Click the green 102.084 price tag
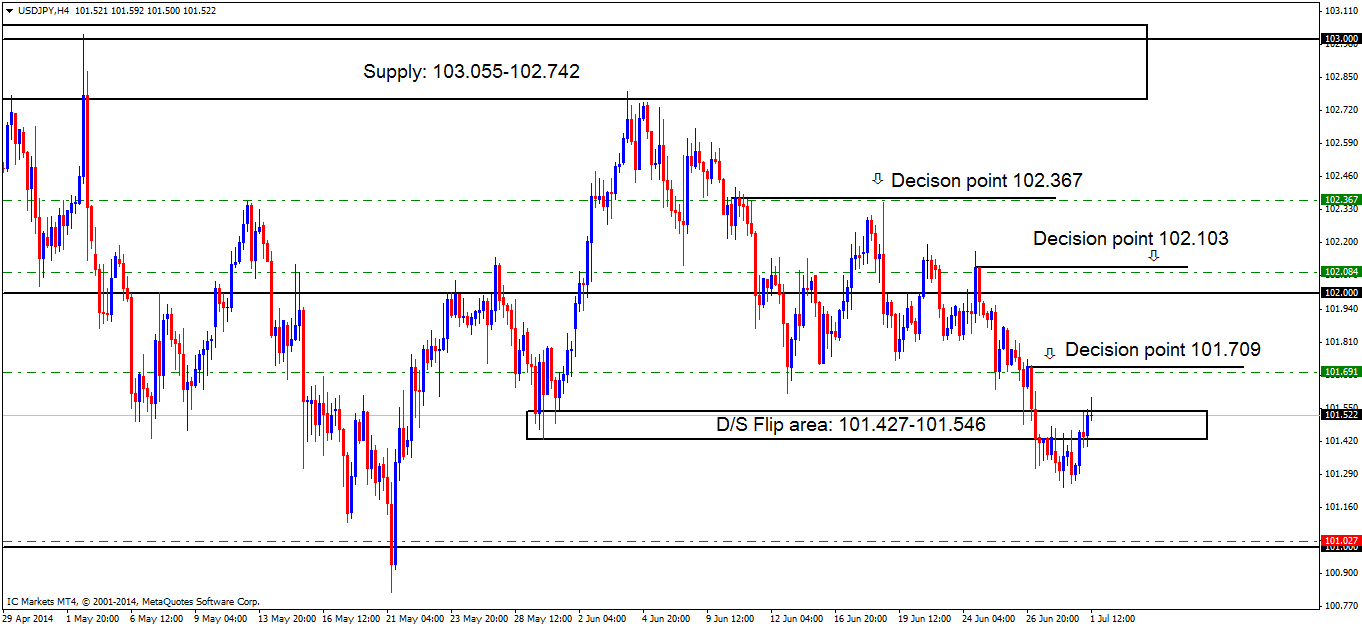Viewport: 1362px width, 627px height. 1341,271
